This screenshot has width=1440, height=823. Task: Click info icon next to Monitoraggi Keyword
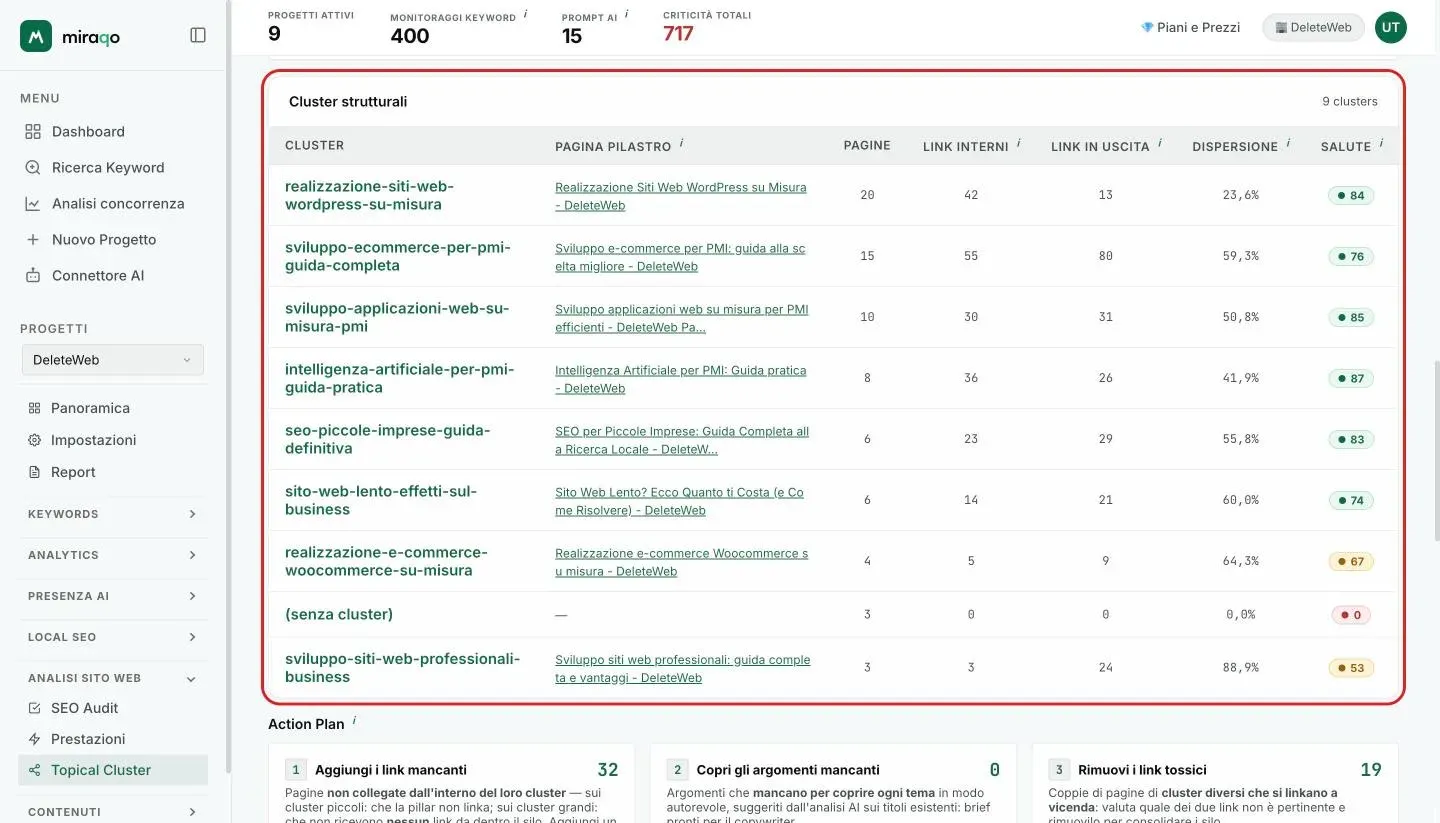pyautogui.click(x=526, y=15)
